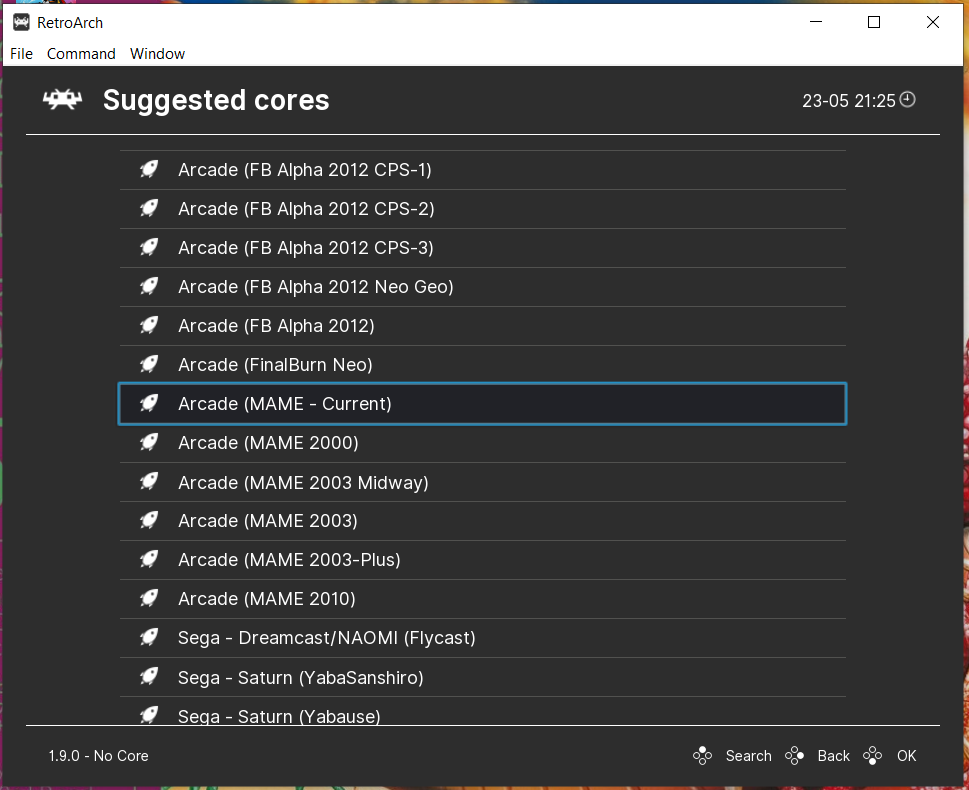Click rocket icon beside MAME - Current

coord(149,403)
